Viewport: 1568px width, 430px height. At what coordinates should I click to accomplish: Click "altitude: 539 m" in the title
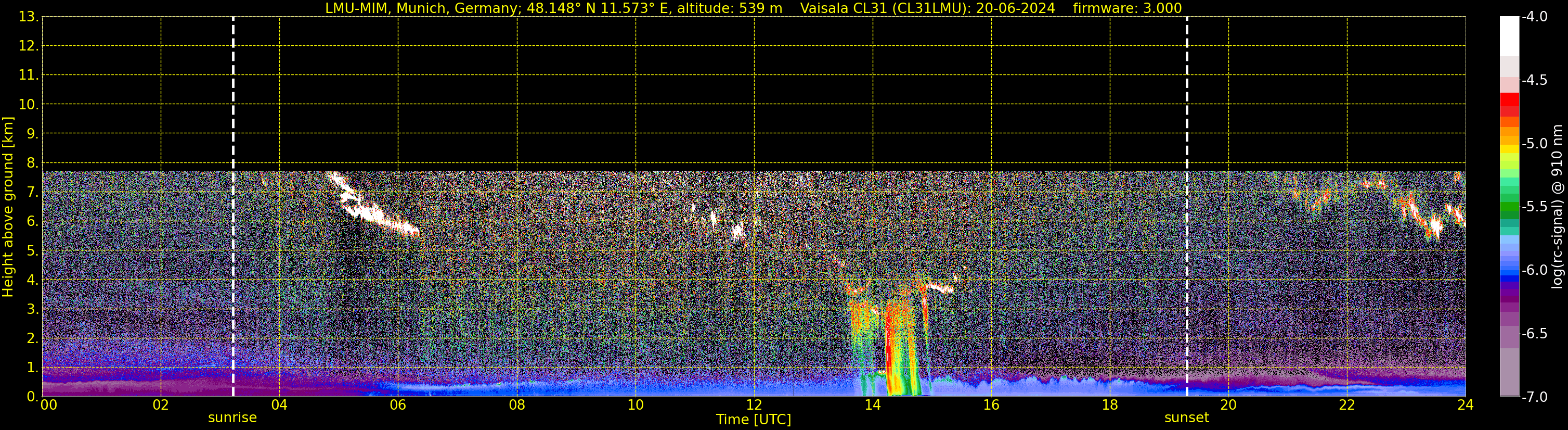pyautogui.click(x=730, y=8)
